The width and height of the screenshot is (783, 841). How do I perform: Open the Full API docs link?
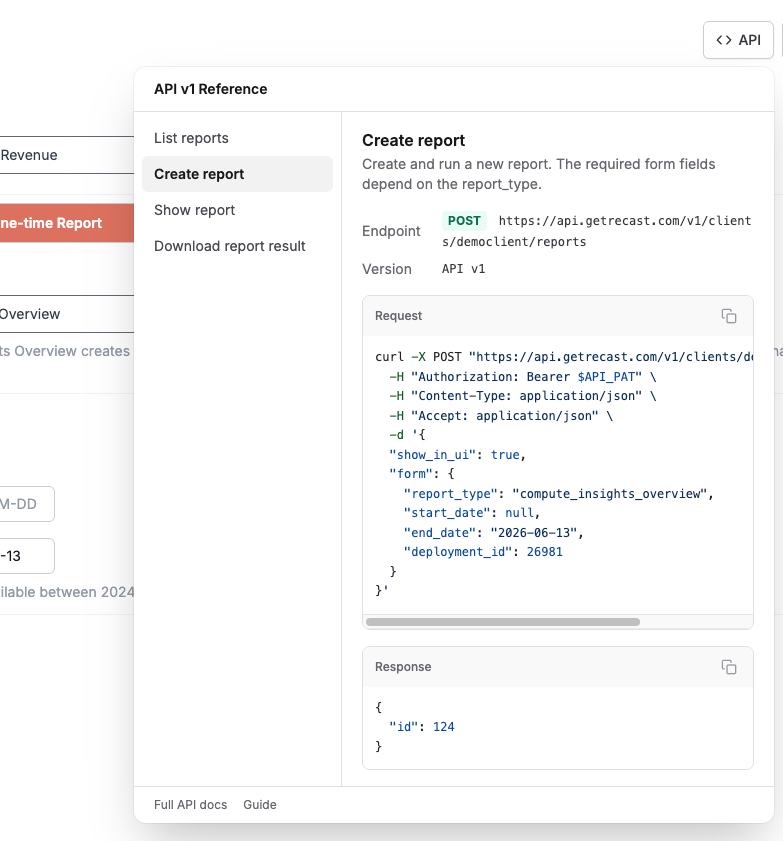pos(190,805)
